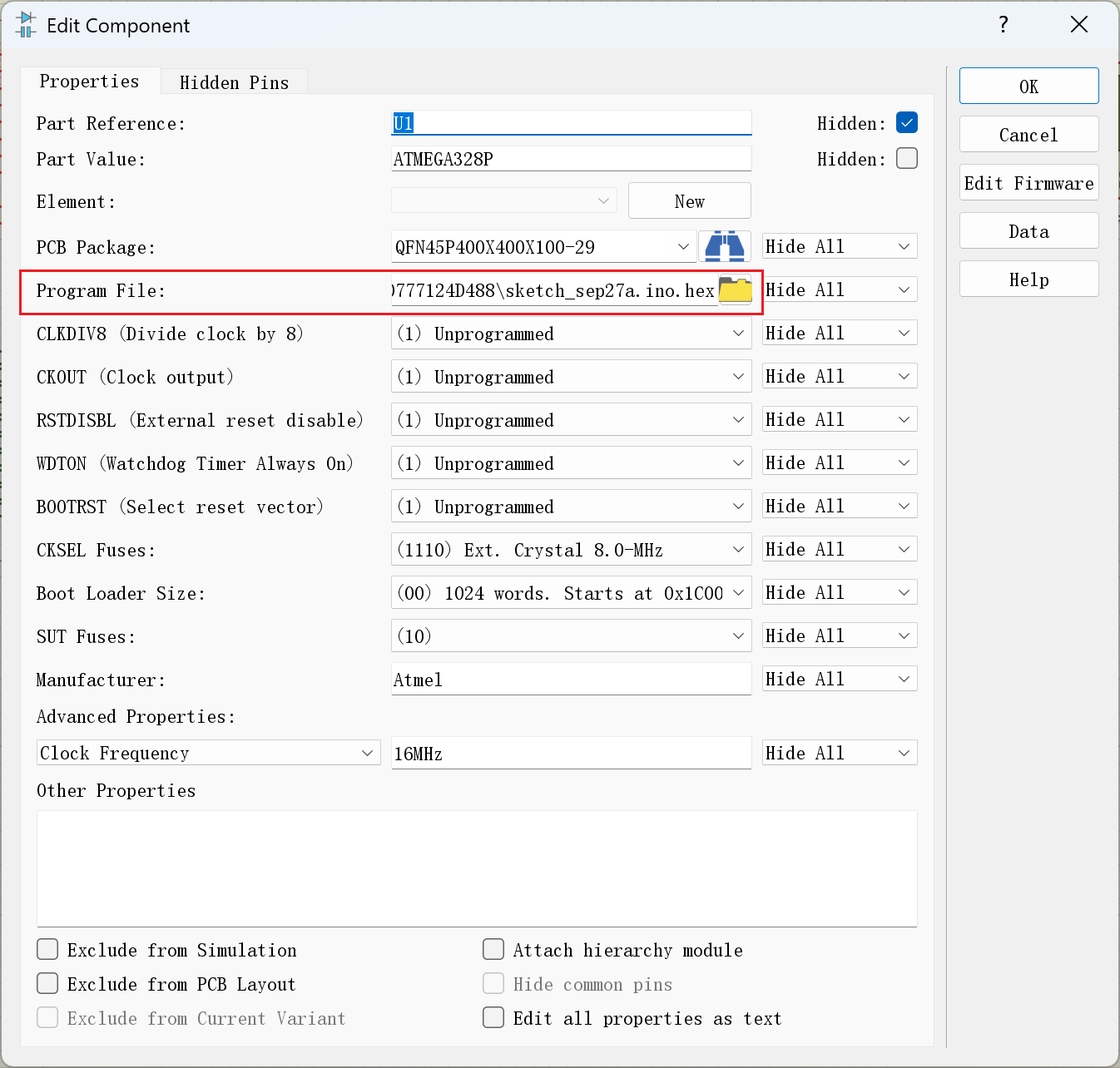Open the Program File folder browse icon
1120x1068 pixels.
[x=735, y=290]
